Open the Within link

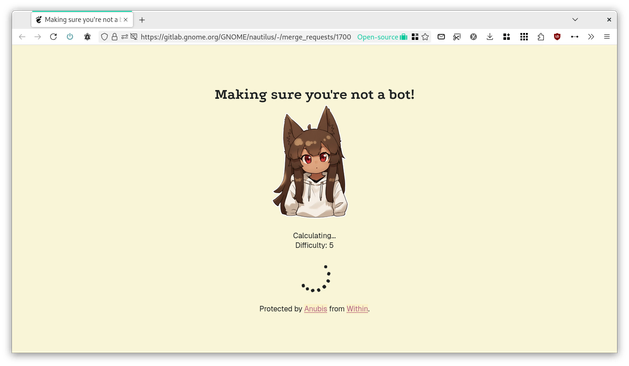coord(357,309)
